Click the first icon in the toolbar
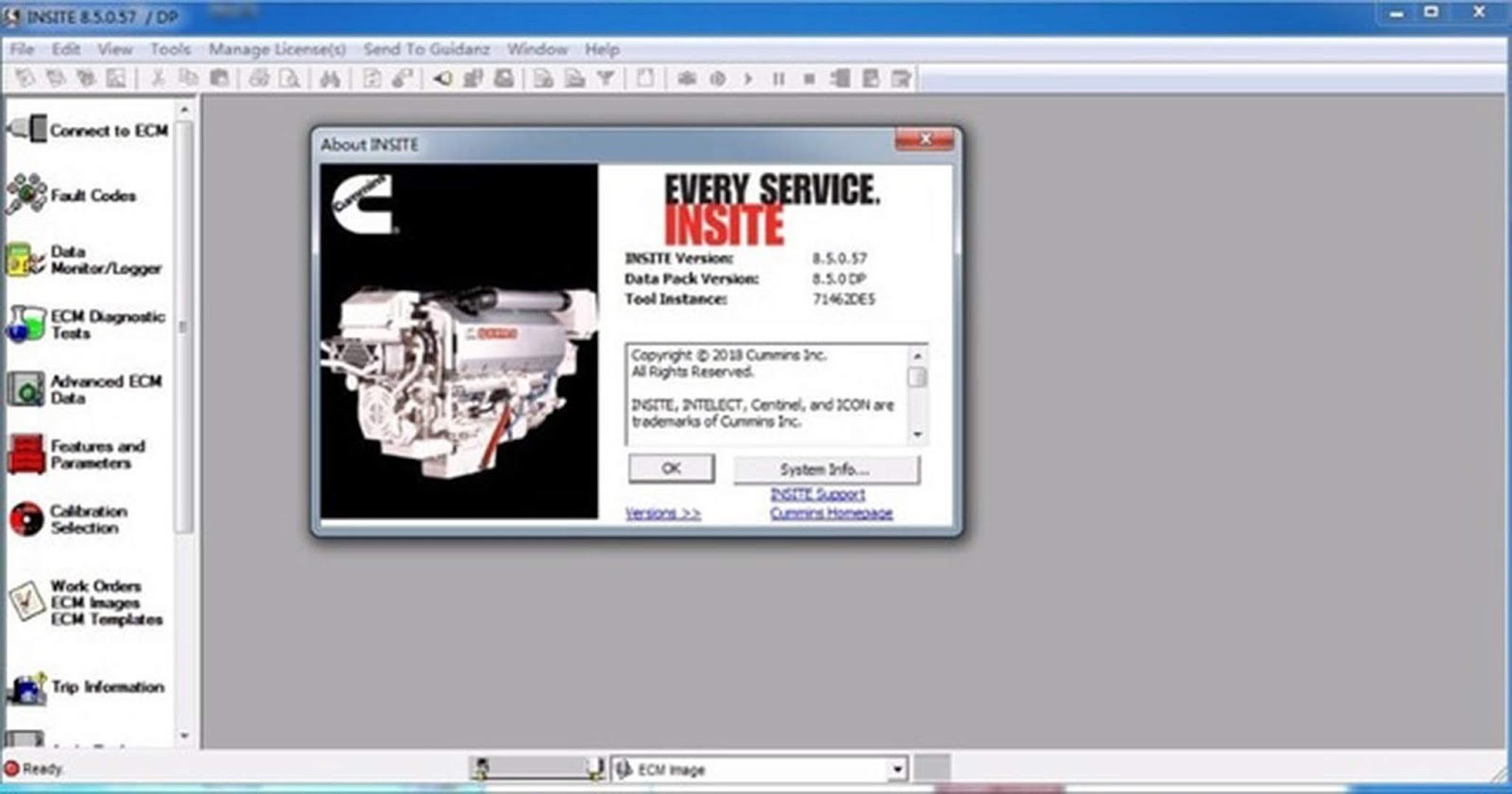The width and height of the screenshot is (1512, 794). [x=26, y=78]
